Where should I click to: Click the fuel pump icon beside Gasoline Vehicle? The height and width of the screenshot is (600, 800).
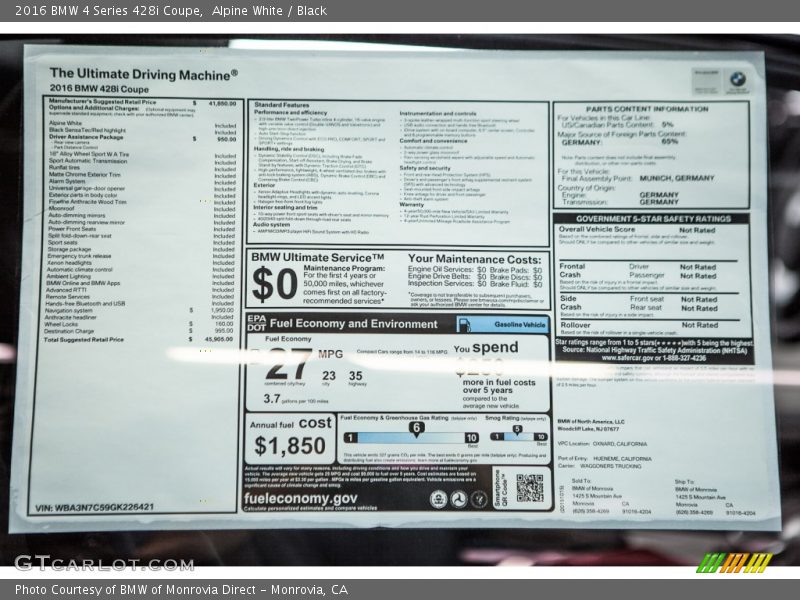coord(464,324)
